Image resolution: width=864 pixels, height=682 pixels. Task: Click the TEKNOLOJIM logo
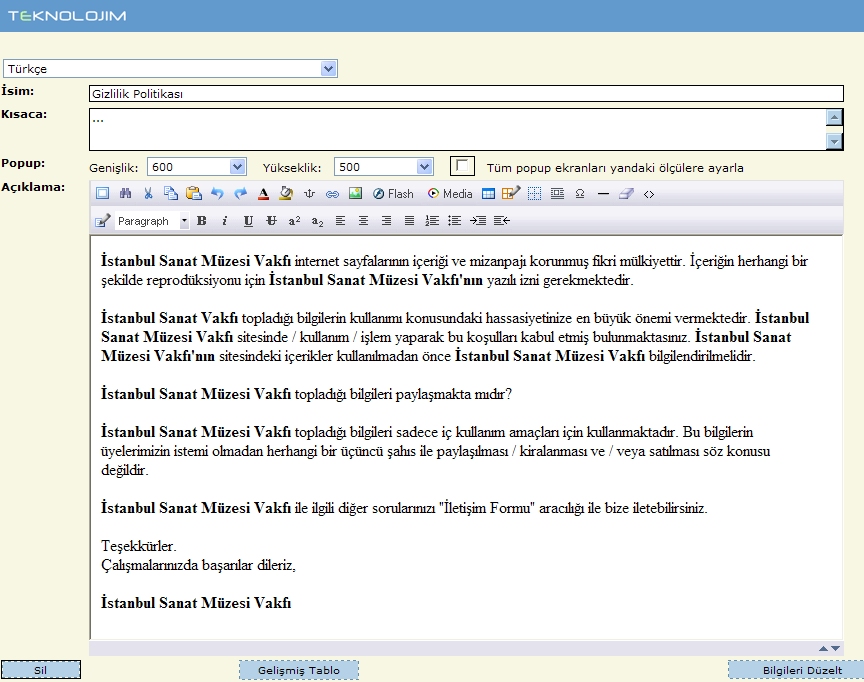tap(67, 15)
